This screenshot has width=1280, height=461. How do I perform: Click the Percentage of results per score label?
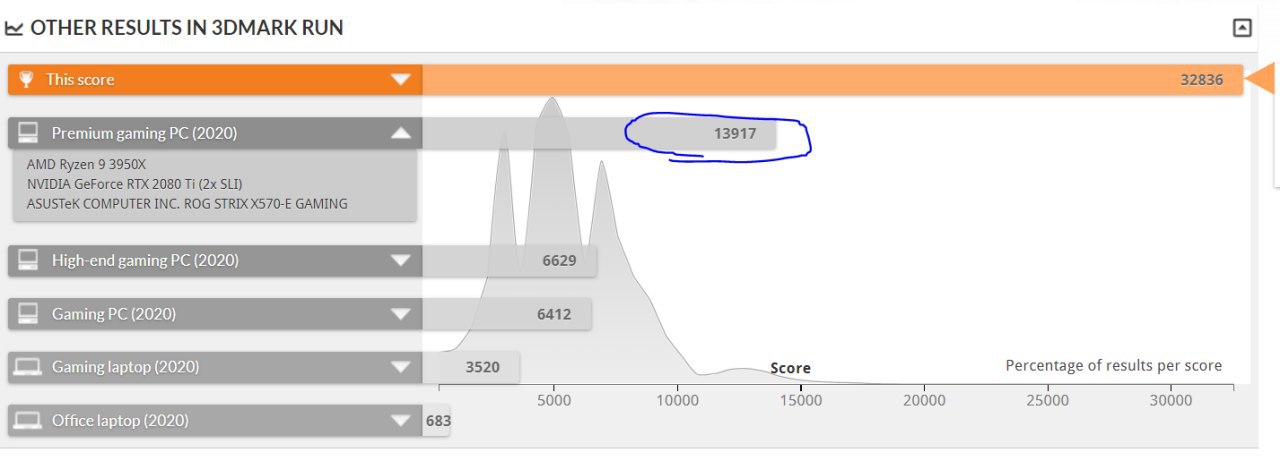tap(1114, 366)
